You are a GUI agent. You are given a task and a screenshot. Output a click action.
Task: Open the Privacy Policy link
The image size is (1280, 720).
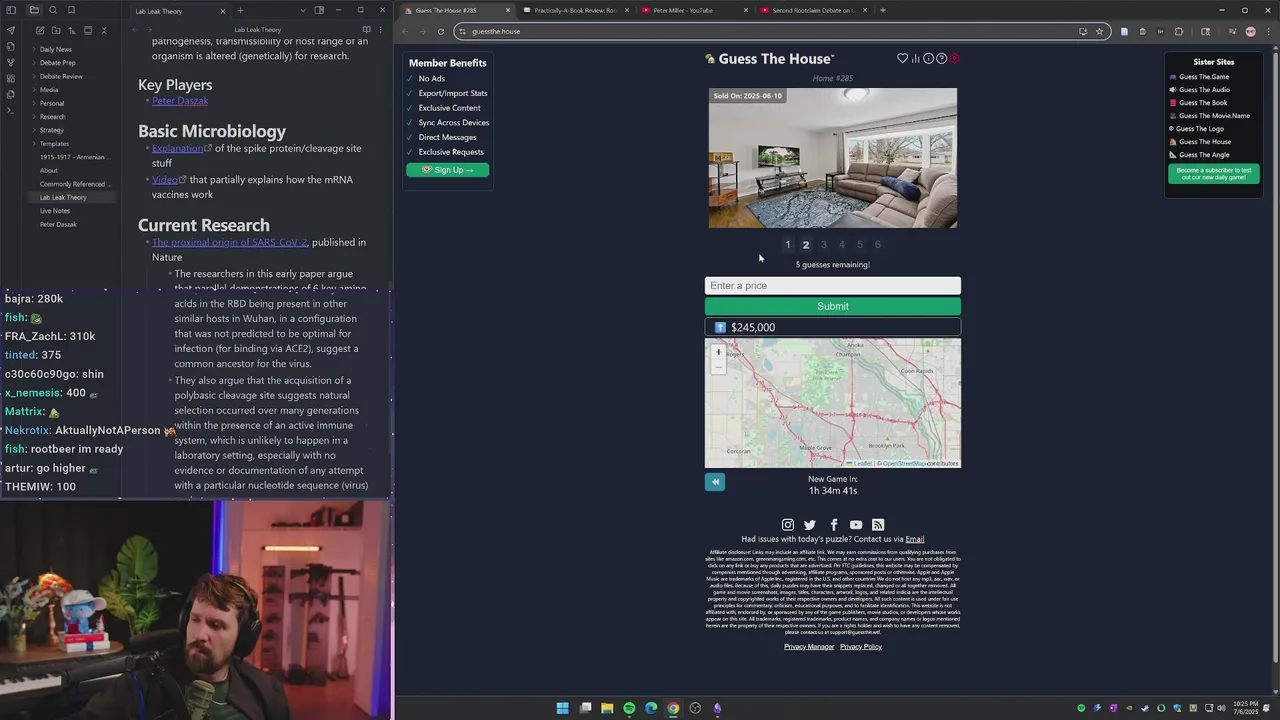pyautogui.click(x=861, y=647)
